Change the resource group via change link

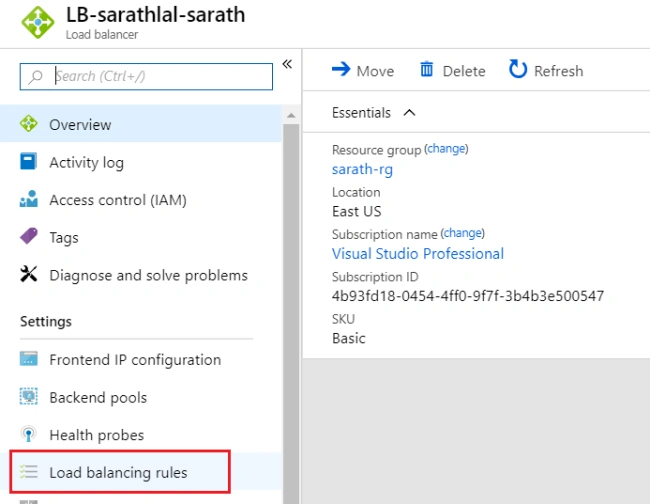[x=446, y=148]
